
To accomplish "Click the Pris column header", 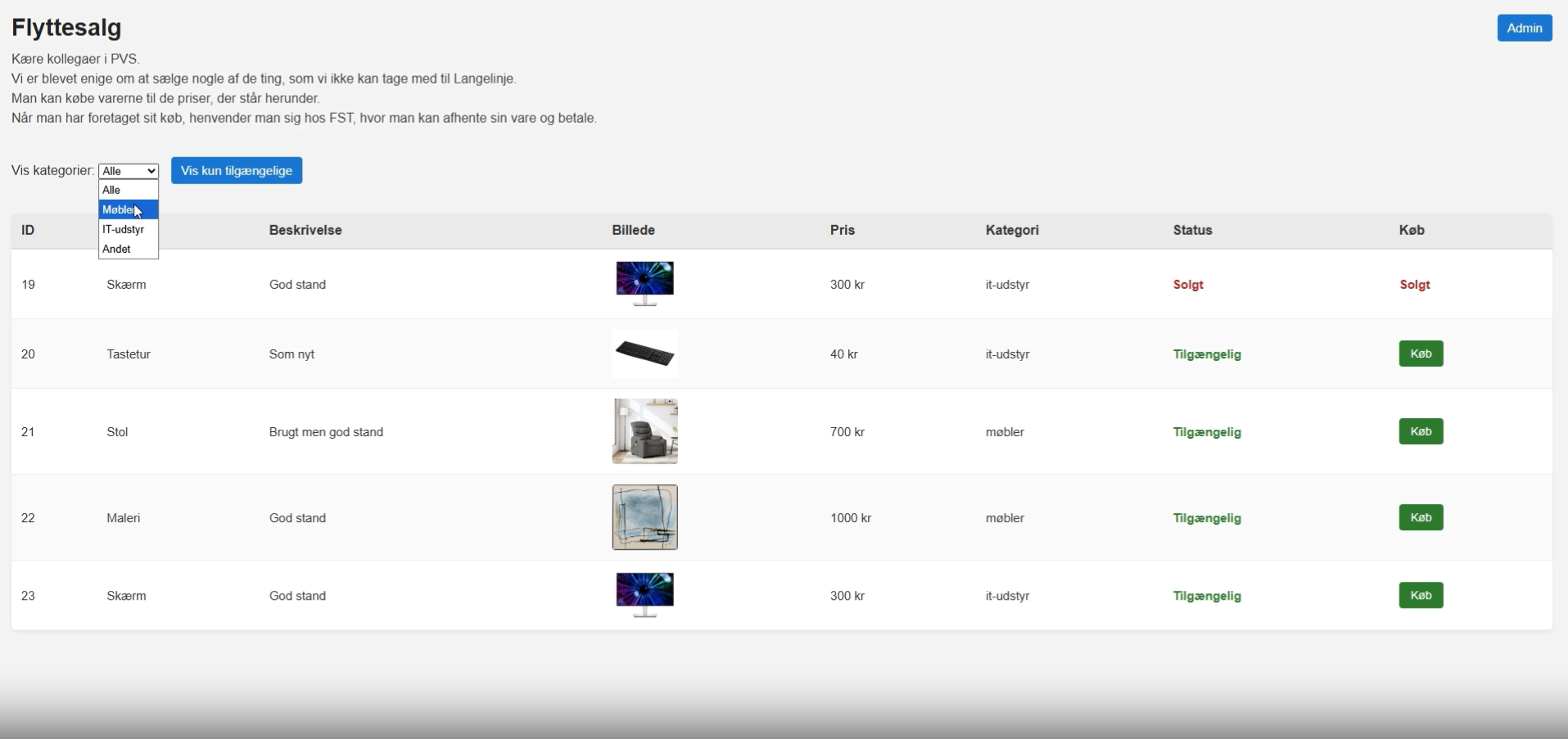I will pos(842,231).
